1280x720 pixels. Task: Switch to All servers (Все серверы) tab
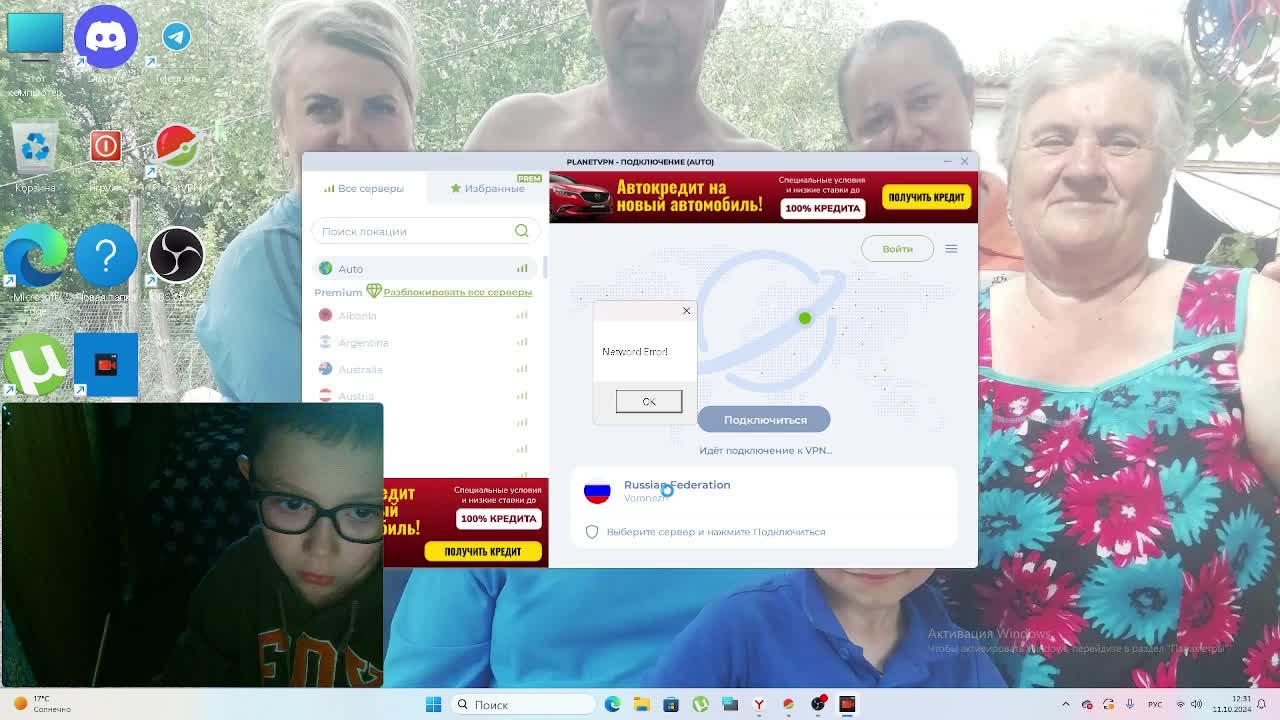[364, 188]
